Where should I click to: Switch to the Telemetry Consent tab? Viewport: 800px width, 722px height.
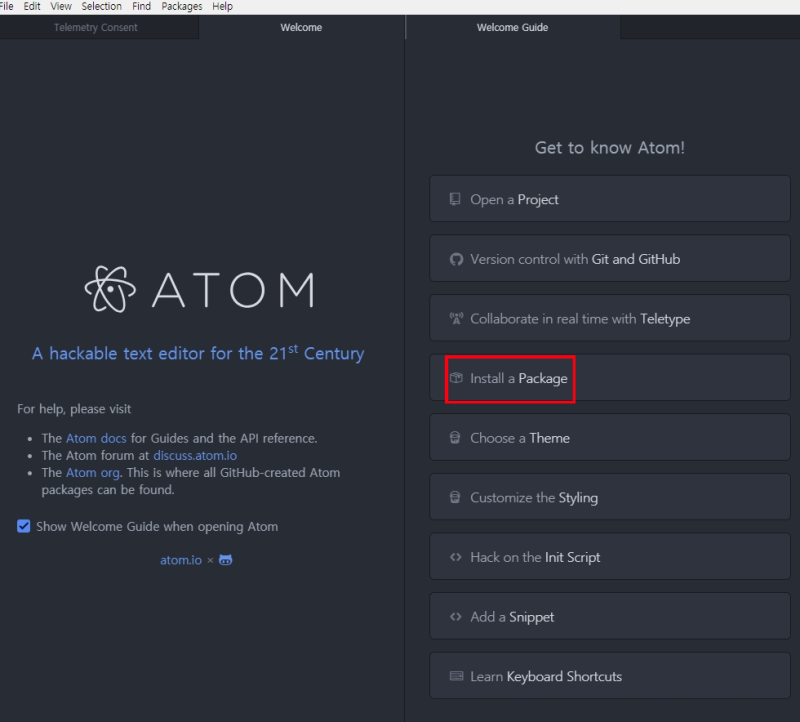97,27
